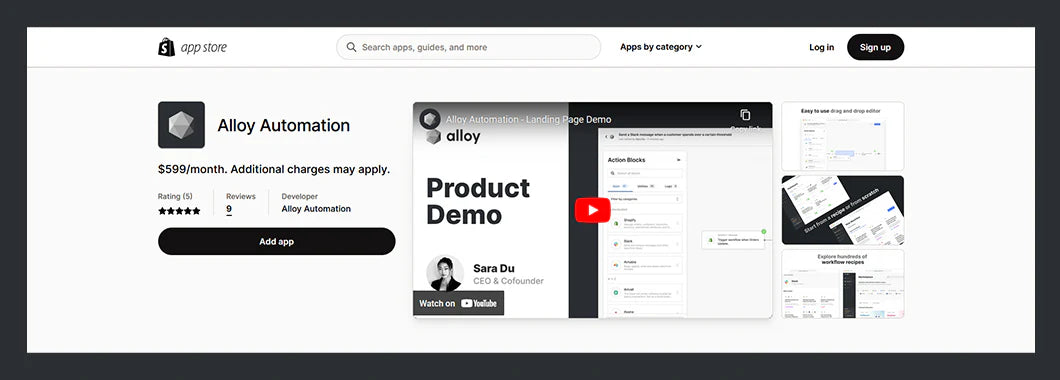Click the Alloy Automation app title
Image resolution: width=1060 pixels, height=380 pixels.
tap(283, 126)
